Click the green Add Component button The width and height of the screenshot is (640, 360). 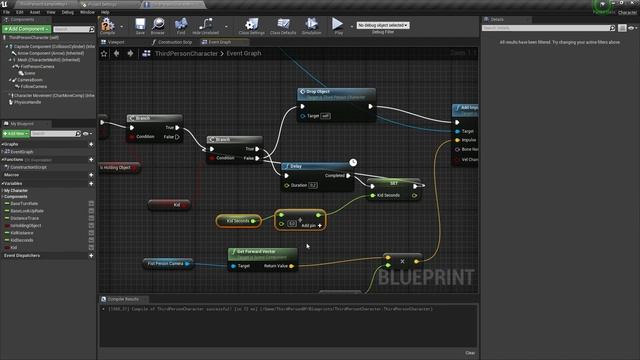(x=26, y=29)
